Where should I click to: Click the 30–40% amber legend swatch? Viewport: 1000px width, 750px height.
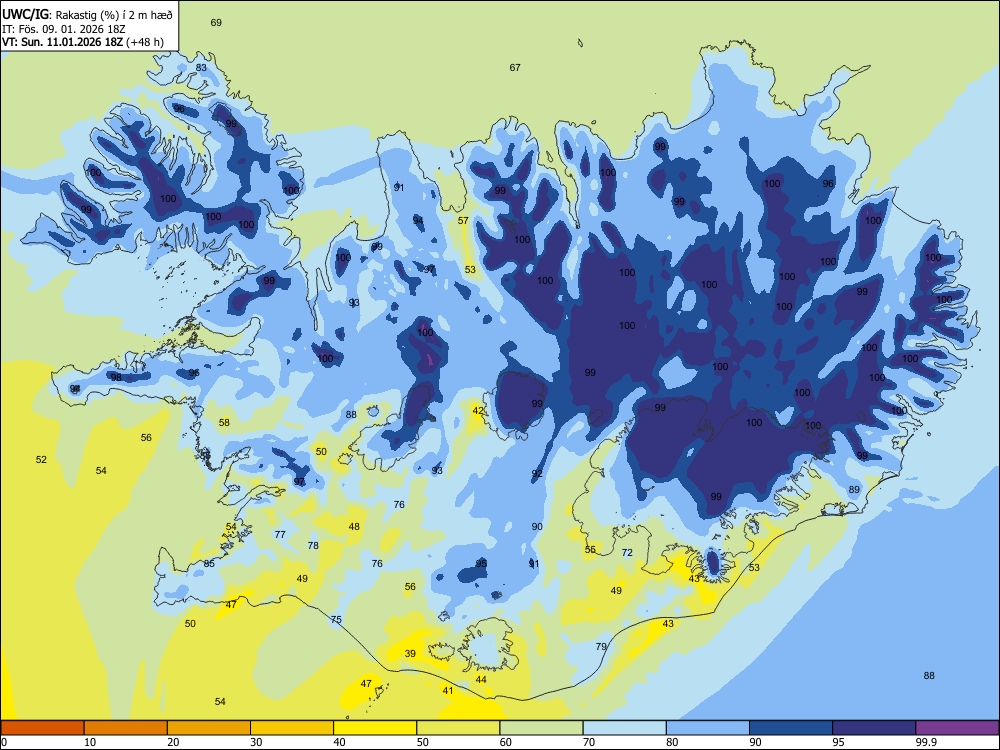[292, 728]
